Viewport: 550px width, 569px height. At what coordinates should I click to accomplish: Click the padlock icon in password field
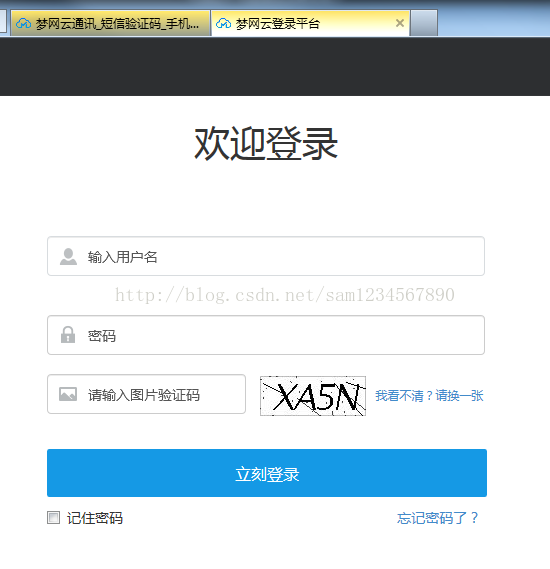68,335
